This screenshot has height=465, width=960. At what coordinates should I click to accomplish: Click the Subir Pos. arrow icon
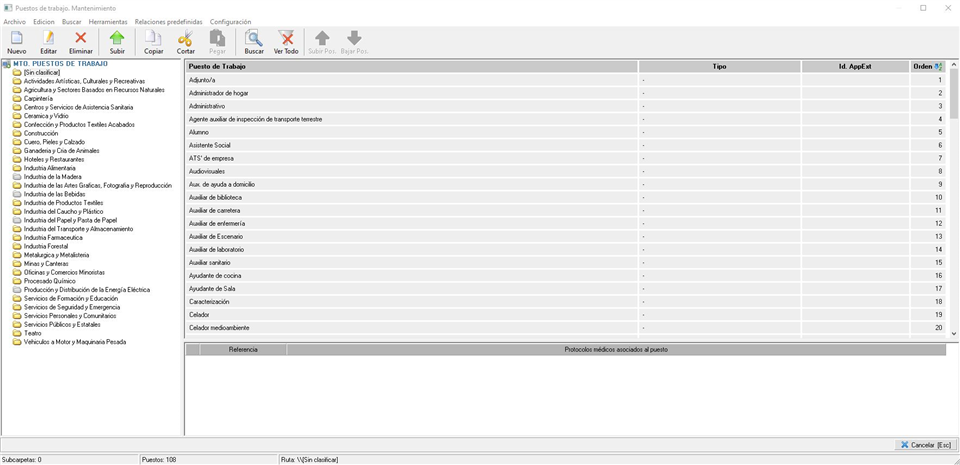(322, 38)
